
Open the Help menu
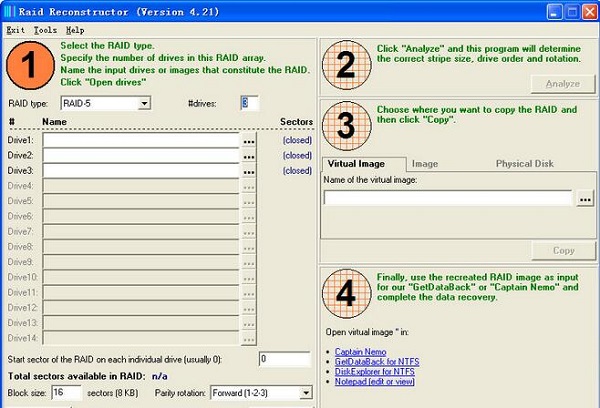click(75, 30)
